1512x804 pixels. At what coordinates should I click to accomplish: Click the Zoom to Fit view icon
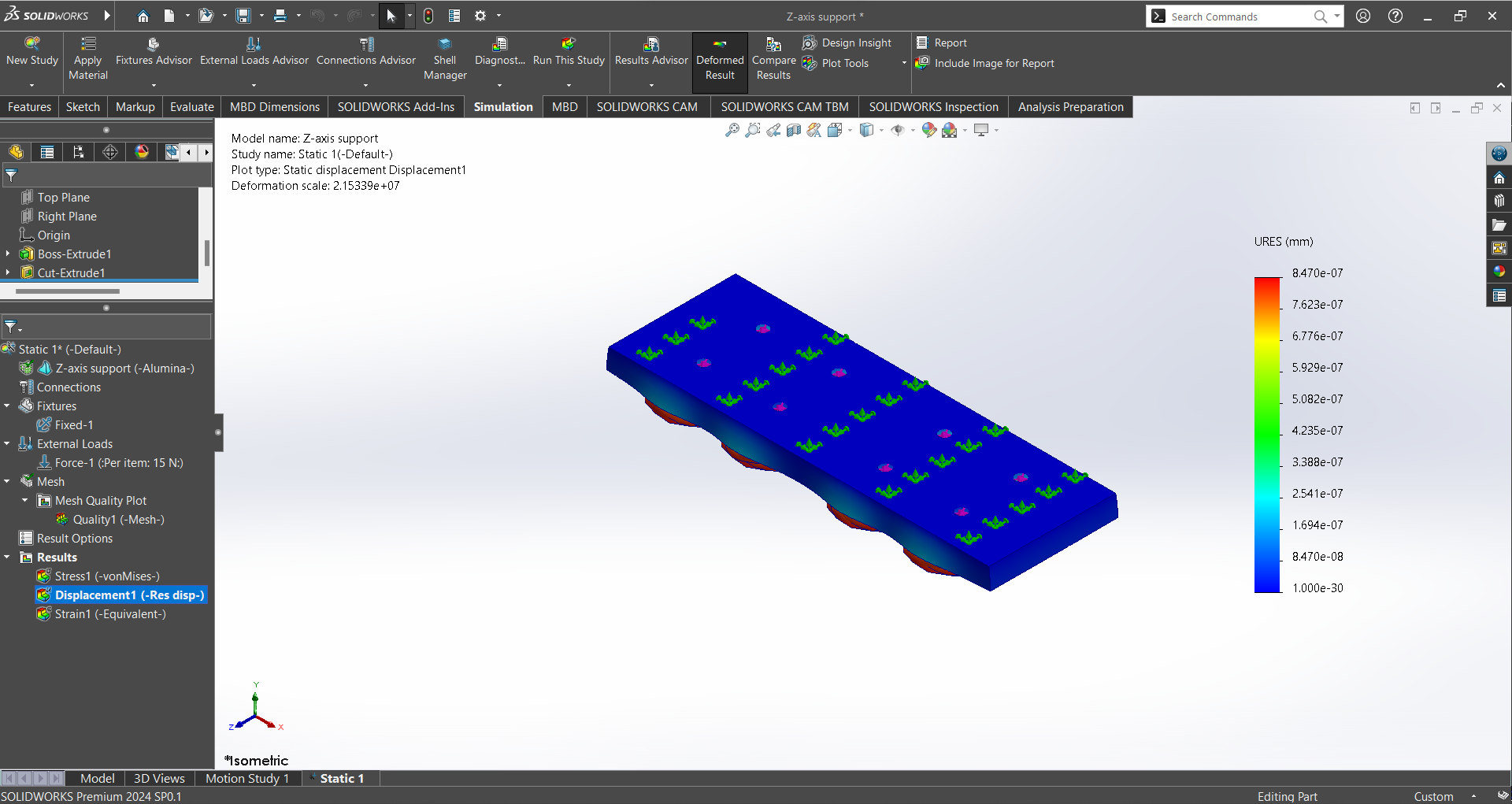[x=732, y=130]
